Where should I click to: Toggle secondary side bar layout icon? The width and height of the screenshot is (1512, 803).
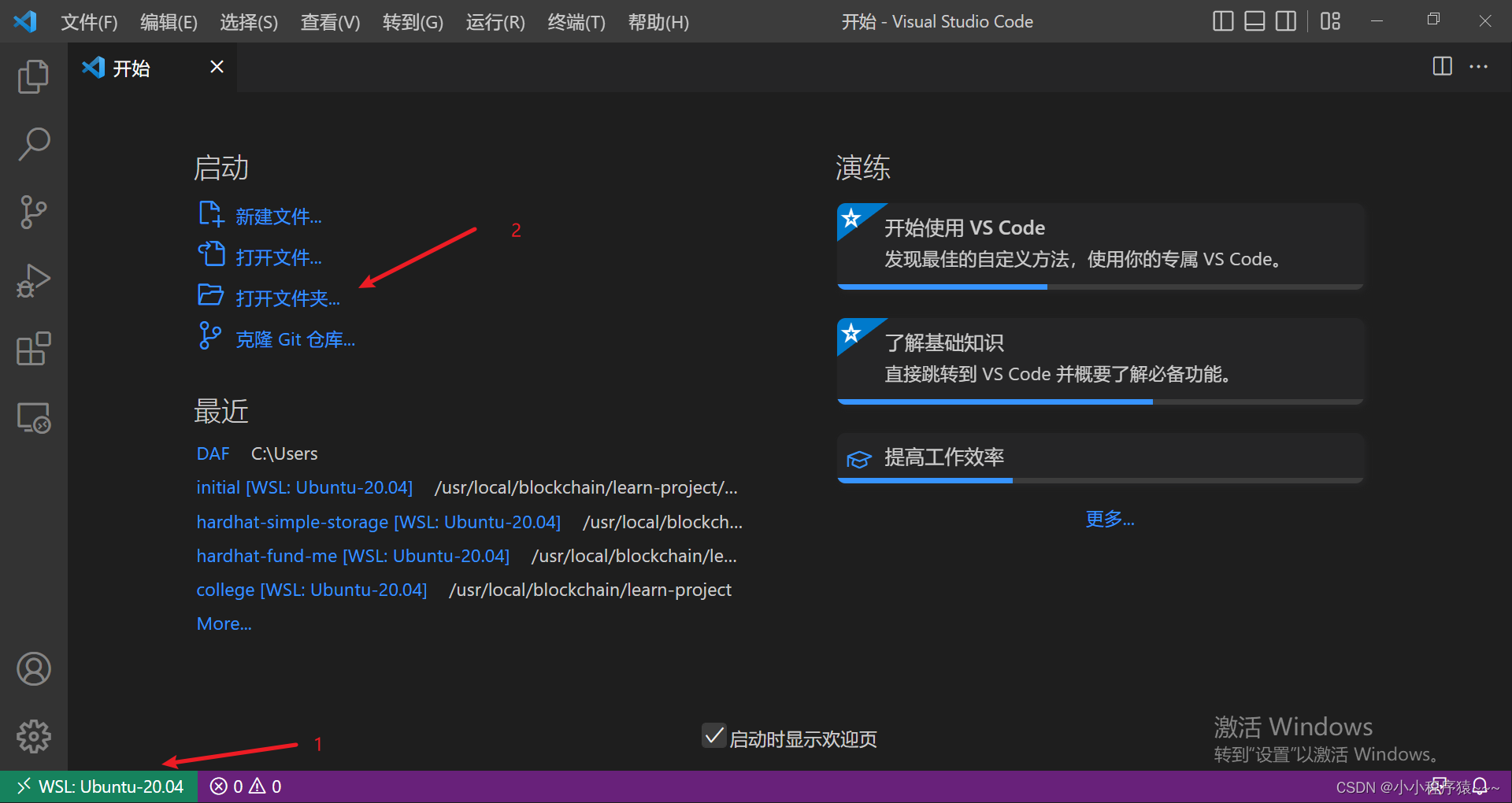point(1286,21)
